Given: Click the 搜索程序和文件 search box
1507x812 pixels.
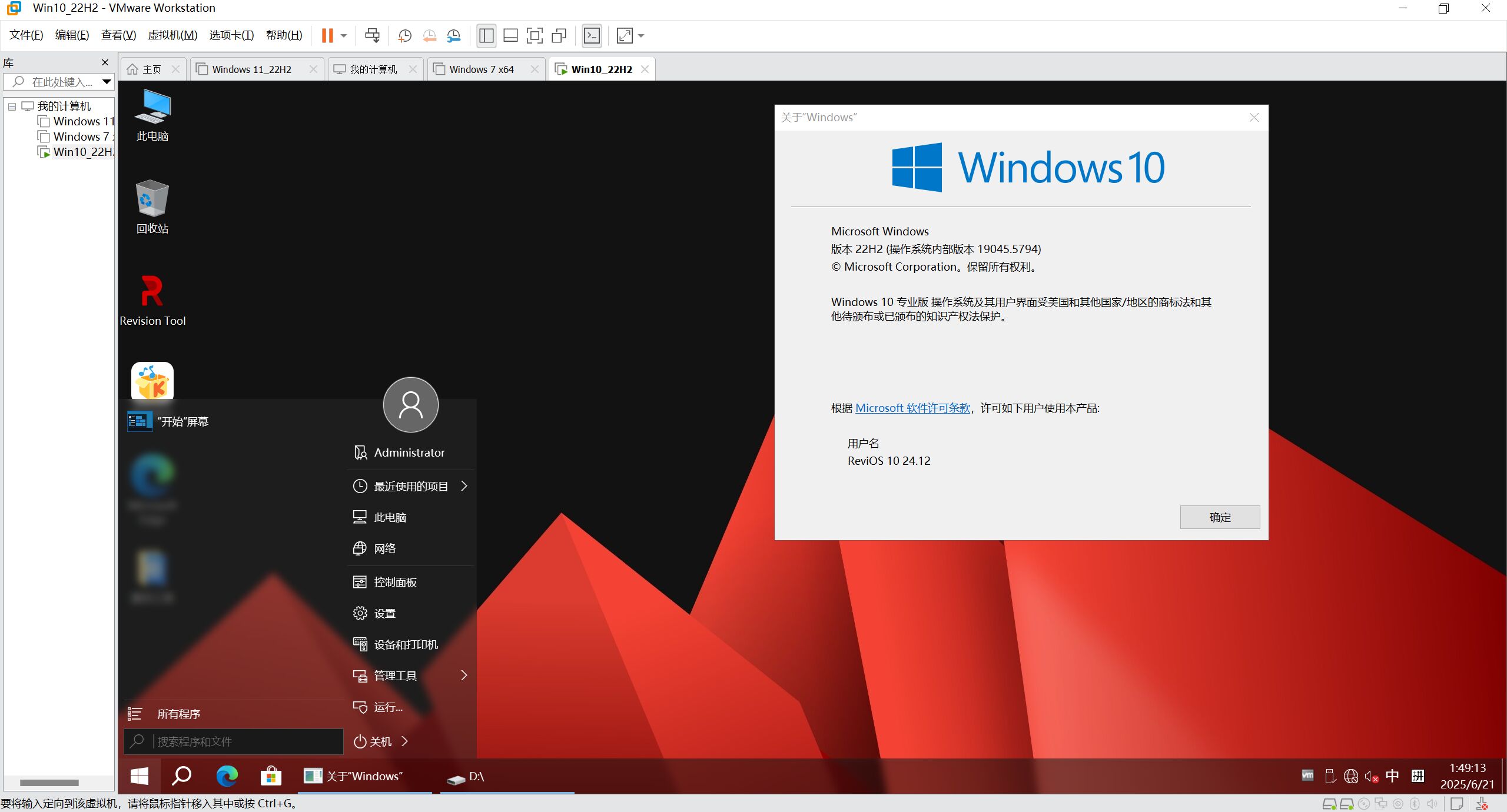Looking at the screenshot, I should point(234,741).
